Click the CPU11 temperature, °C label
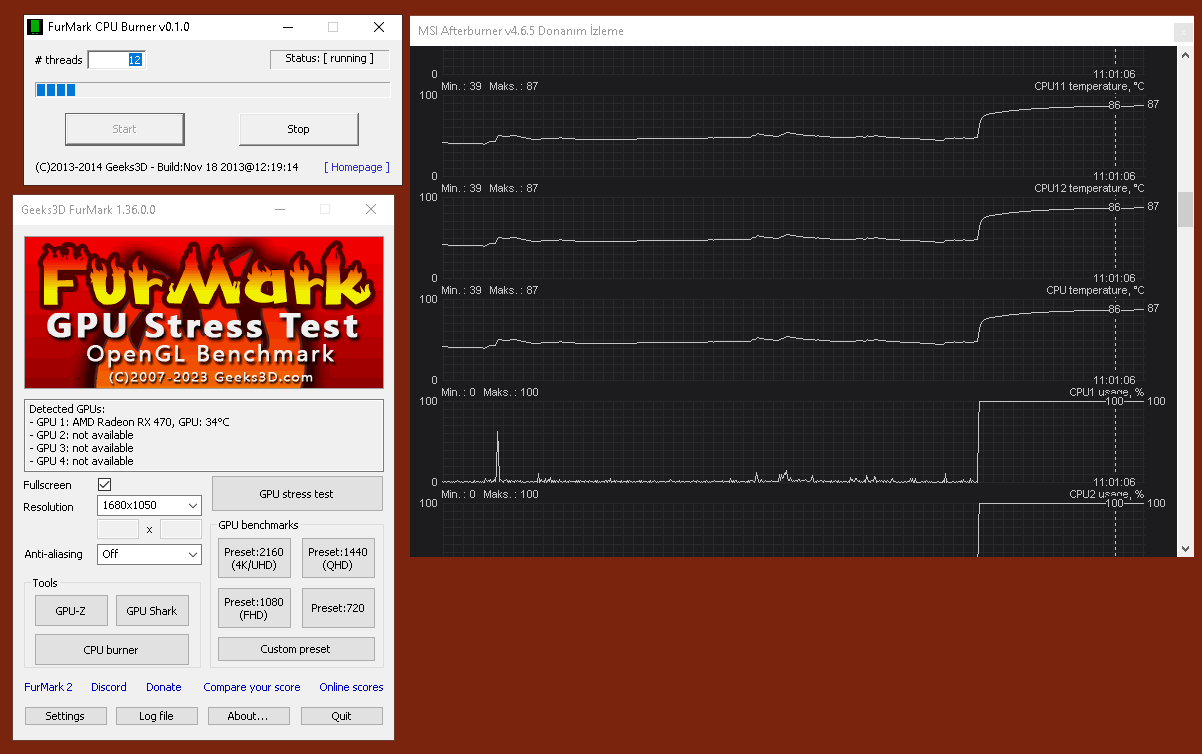1202x754 pixels. (x=1089, y=86)
